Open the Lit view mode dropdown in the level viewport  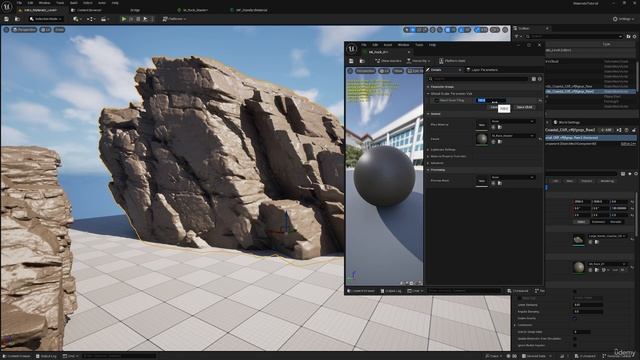(45, 30)
